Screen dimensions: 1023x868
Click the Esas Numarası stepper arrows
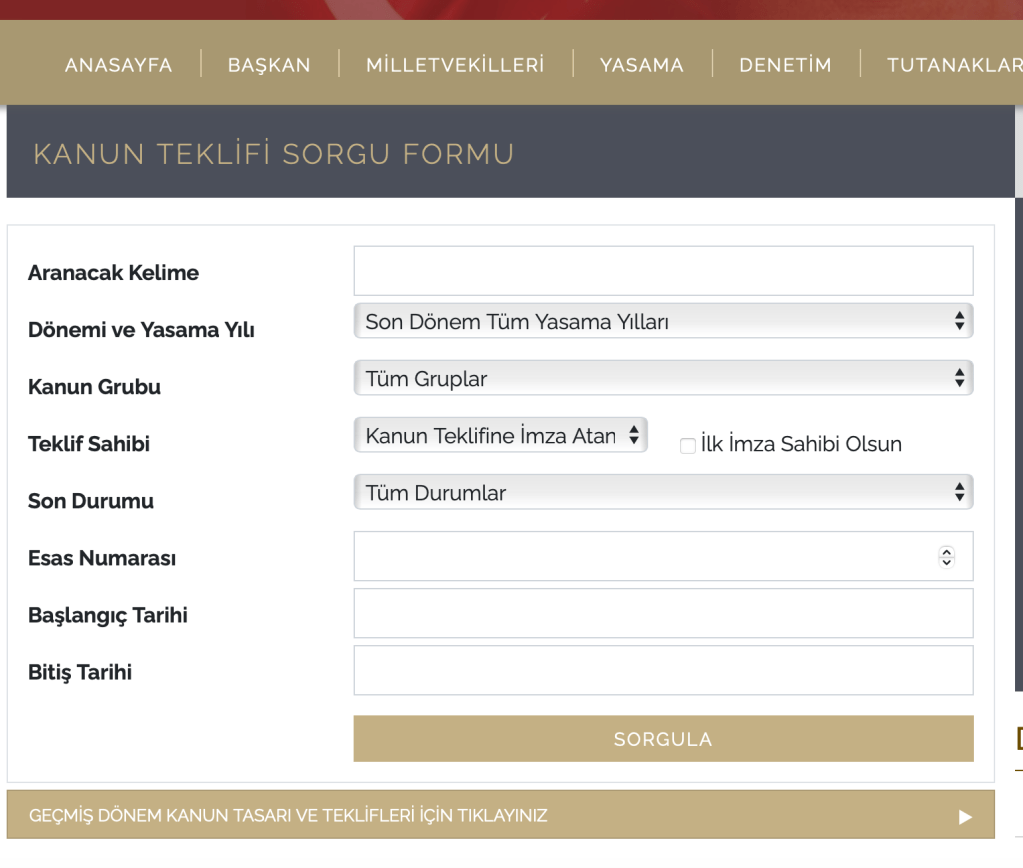946,557
